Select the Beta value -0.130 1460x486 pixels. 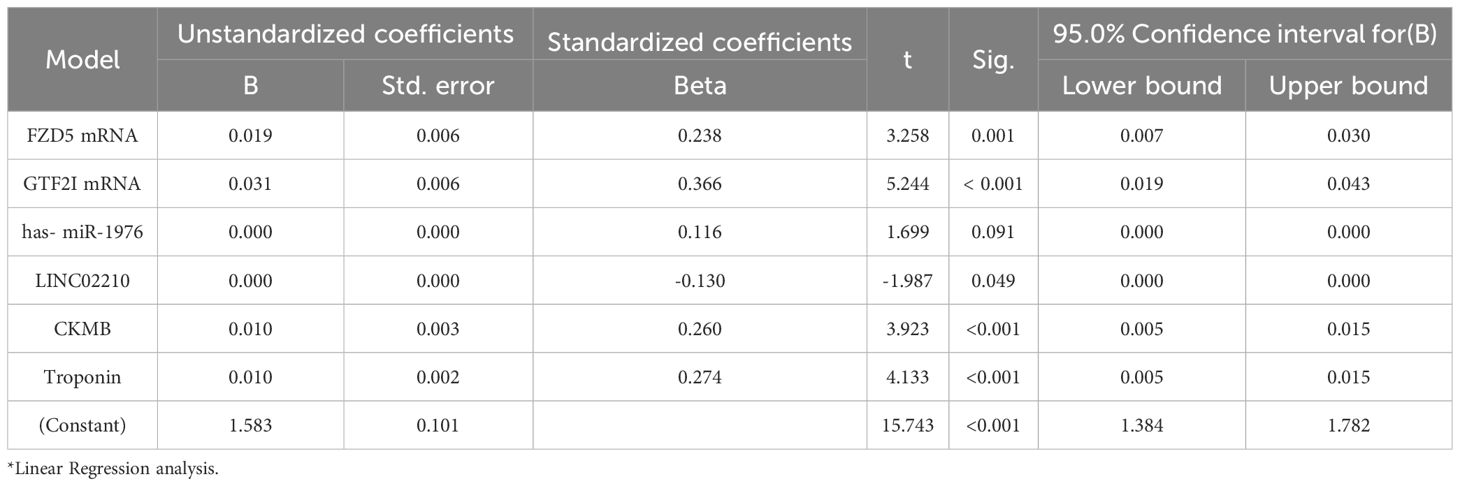click(699, 281)
